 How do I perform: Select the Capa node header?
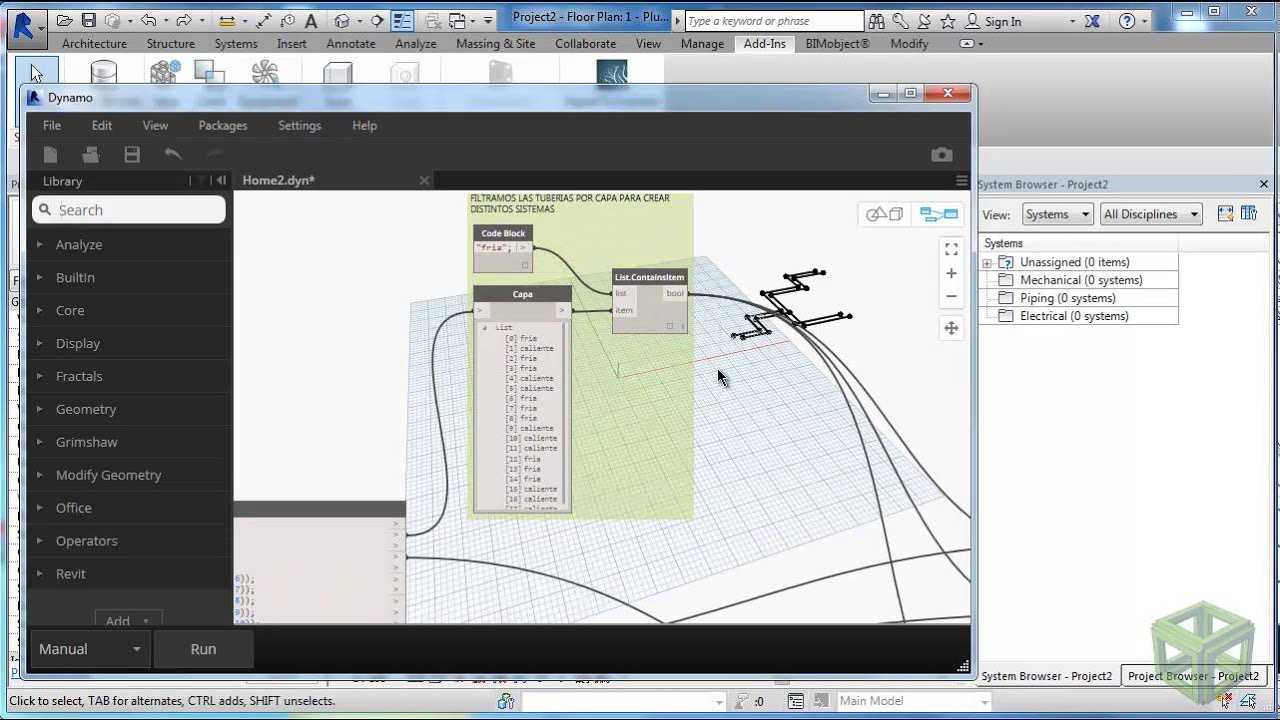point(522,294)
